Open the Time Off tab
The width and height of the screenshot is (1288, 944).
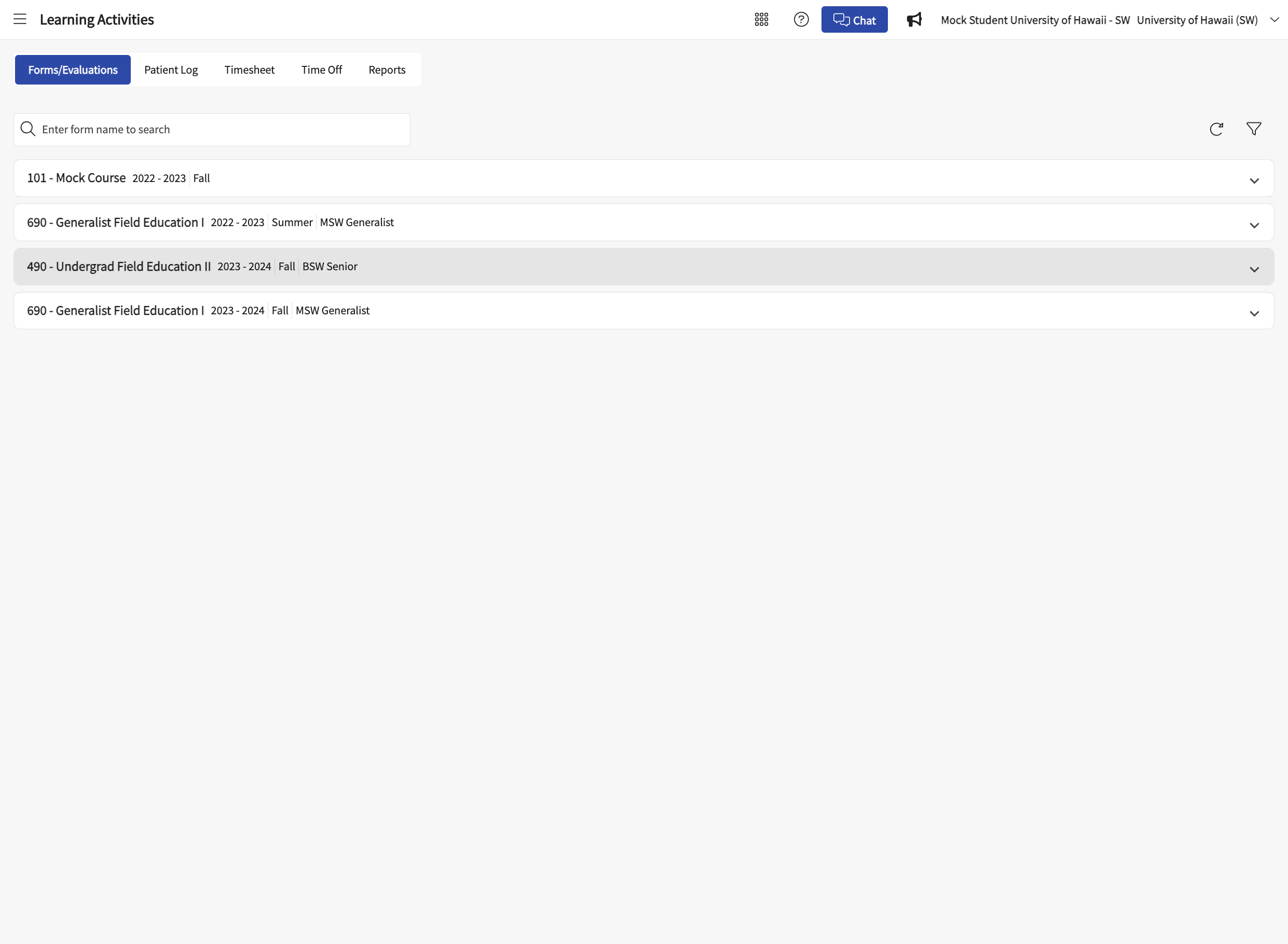coord(321,70)
